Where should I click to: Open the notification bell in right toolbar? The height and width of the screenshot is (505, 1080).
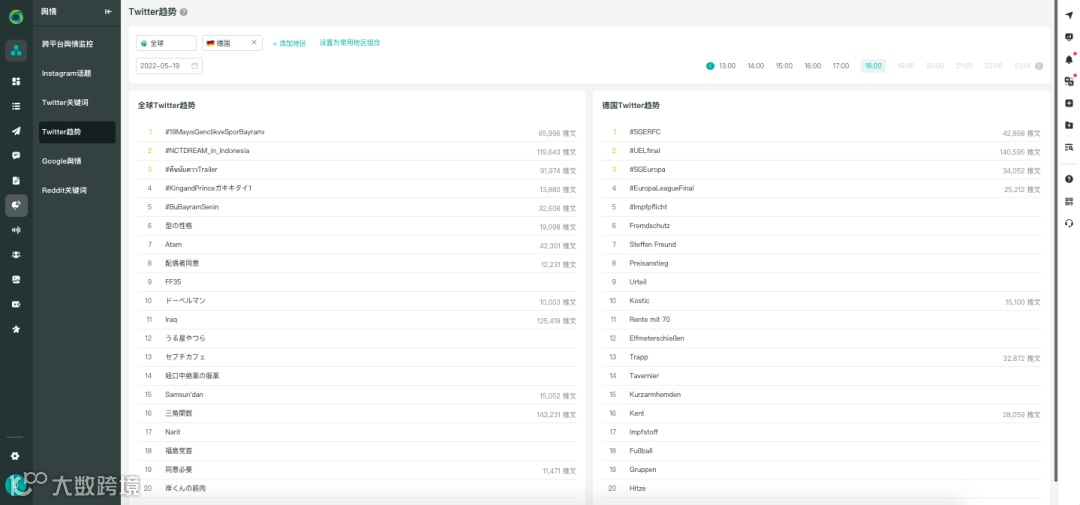pos(1069,59)
